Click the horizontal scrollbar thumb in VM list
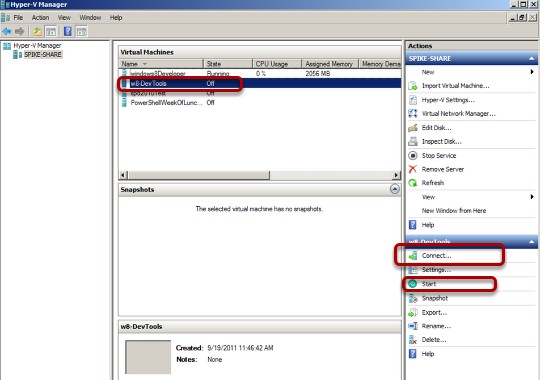 pyautogui.click(x=199, y=175)
